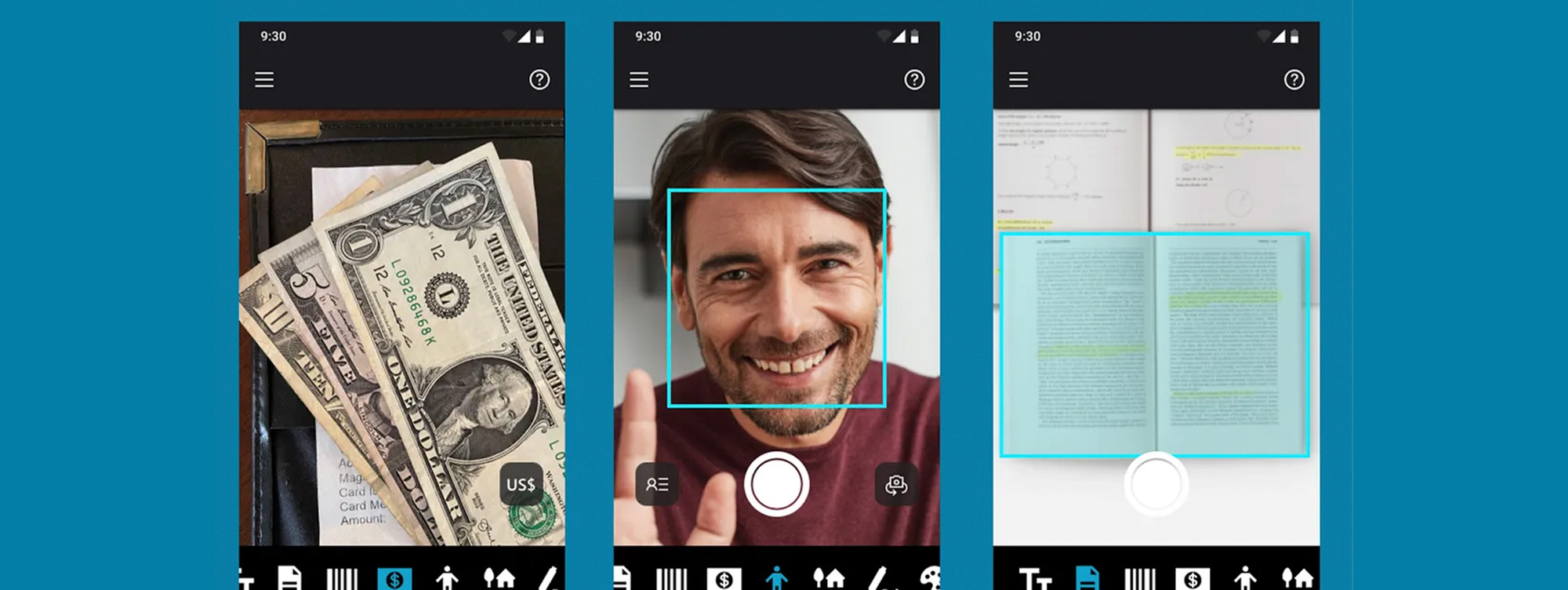Image resolution: width=1568 pixels, height=590 pixels.
Task: Select the highlighted currency mode in left phone
Action: 394,579
